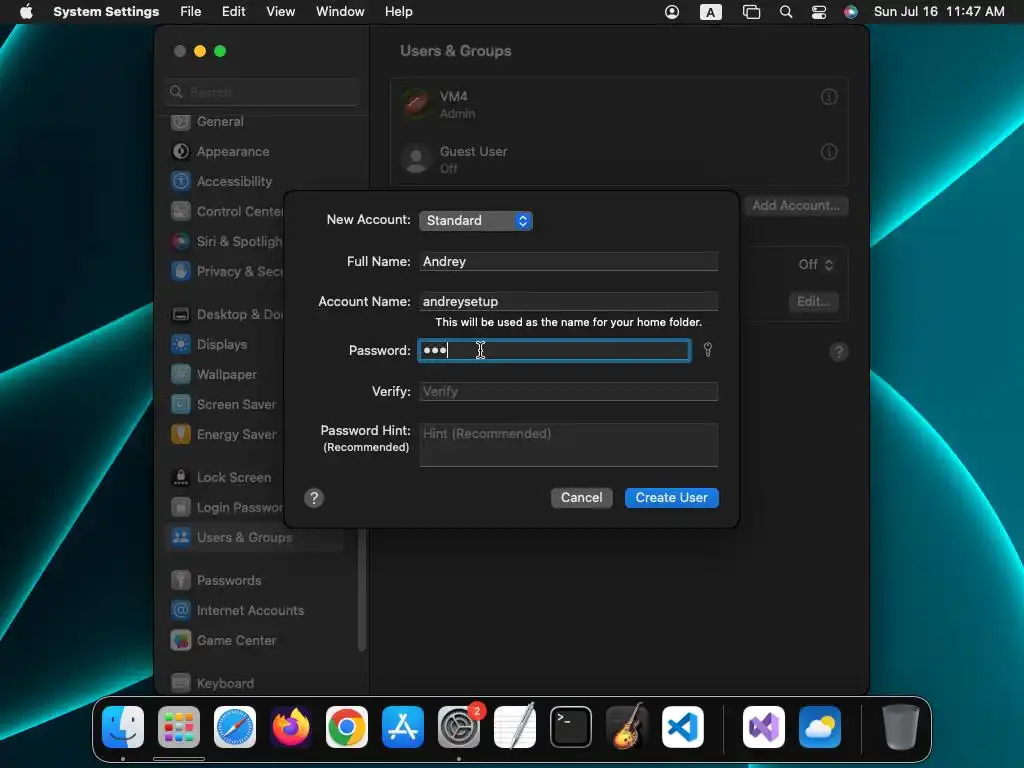1024x768 pixels.
Task: Open Spotlight search in menu bar
Action: tap(786, 12)
